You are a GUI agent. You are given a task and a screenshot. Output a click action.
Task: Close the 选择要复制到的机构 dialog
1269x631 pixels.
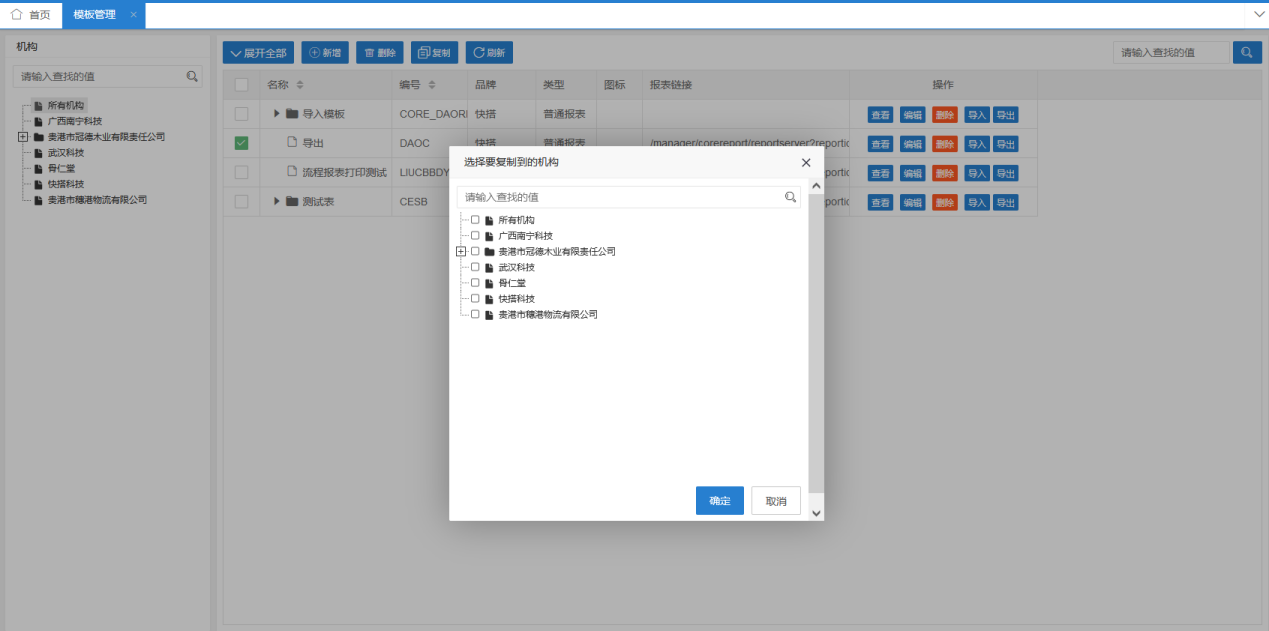click(x=806, y=162)
